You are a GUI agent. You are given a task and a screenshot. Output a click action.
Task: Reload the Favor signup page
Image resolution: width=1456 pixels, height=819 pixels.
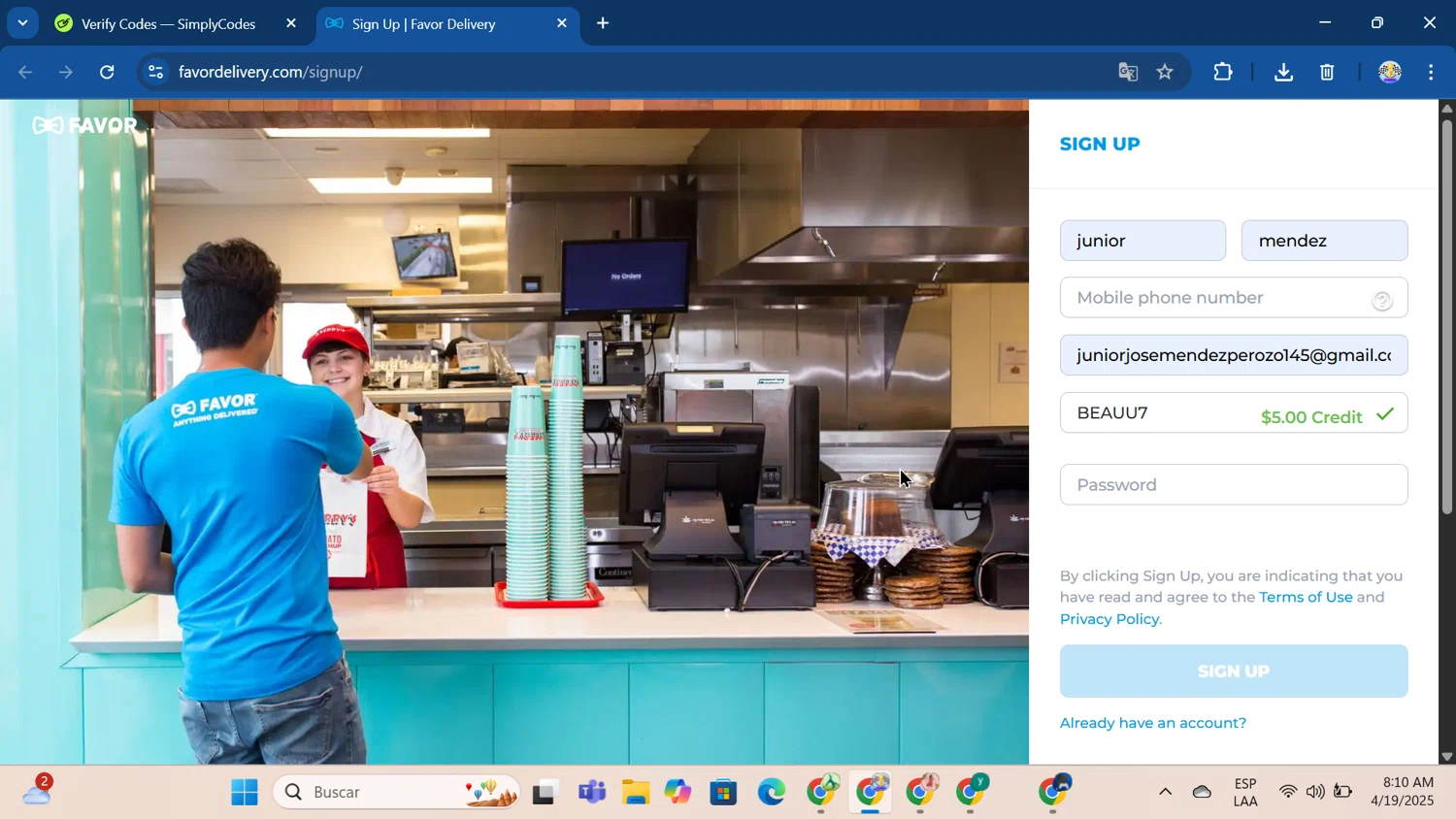coord(107,72)
